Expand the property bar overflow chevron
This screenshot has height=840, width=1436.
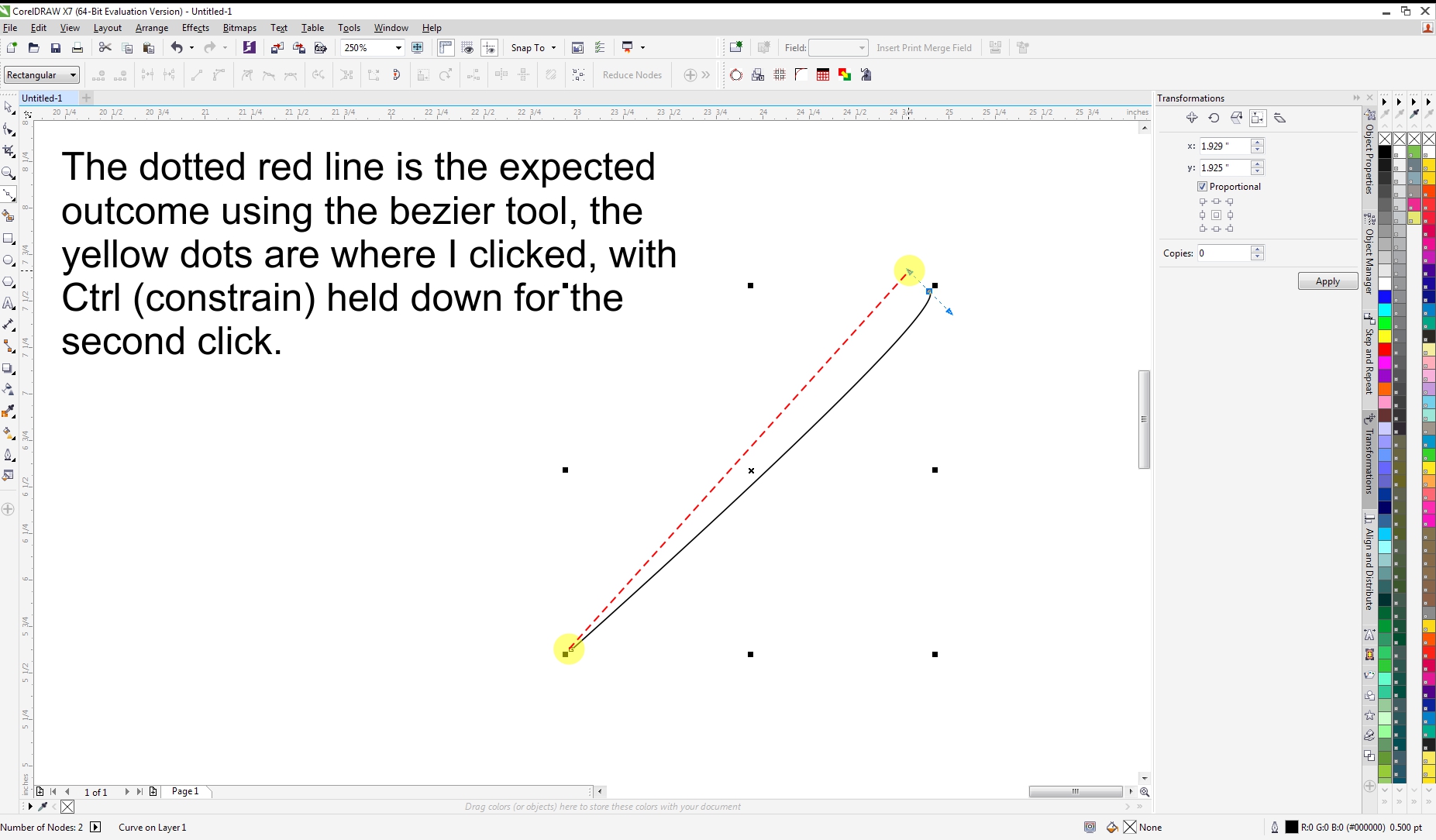pos(705,75)
